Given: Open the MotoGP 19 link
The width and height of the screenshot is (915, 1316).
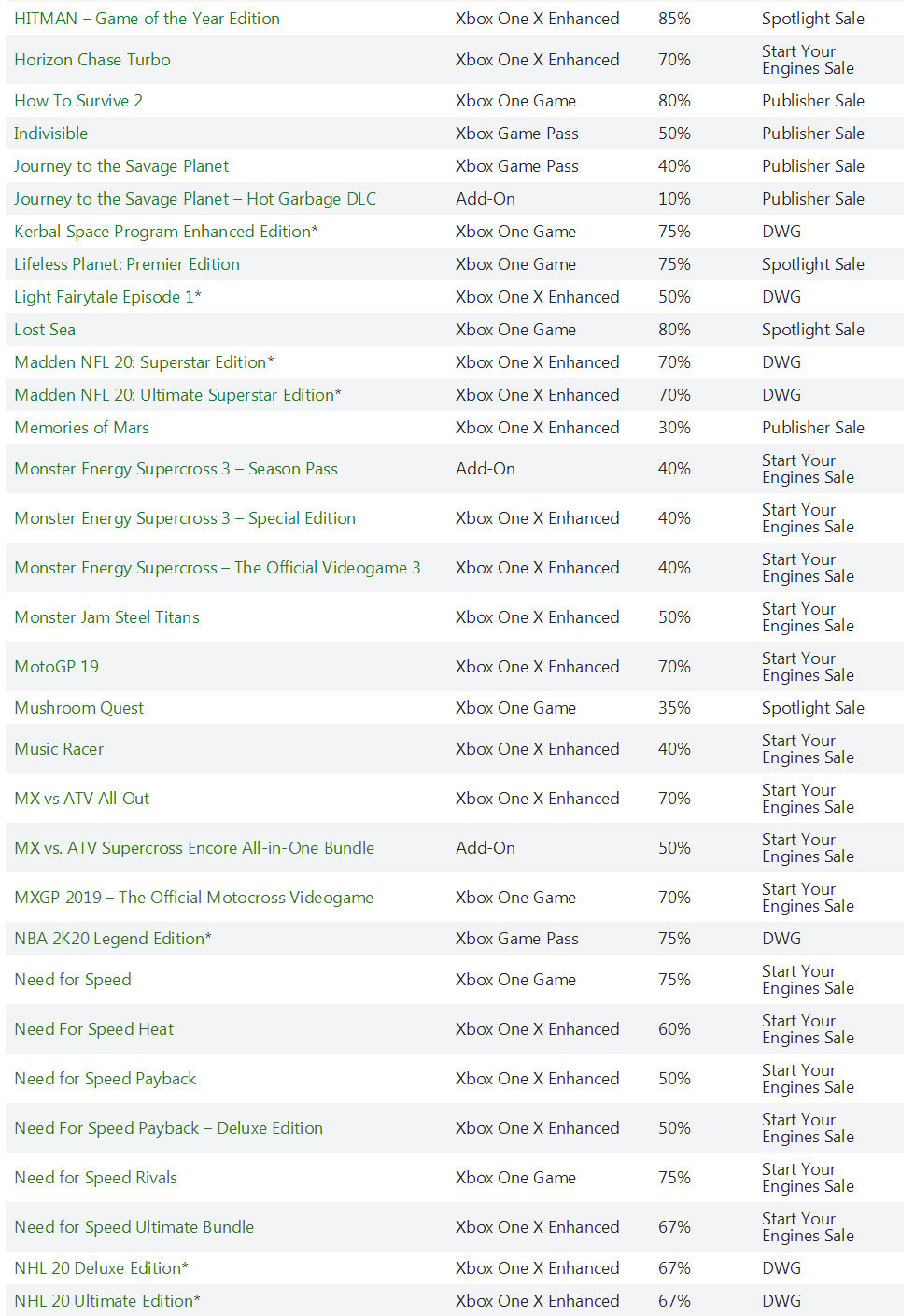Looking at the screenshot, I should pyautogui.click(x=56, y=667).
